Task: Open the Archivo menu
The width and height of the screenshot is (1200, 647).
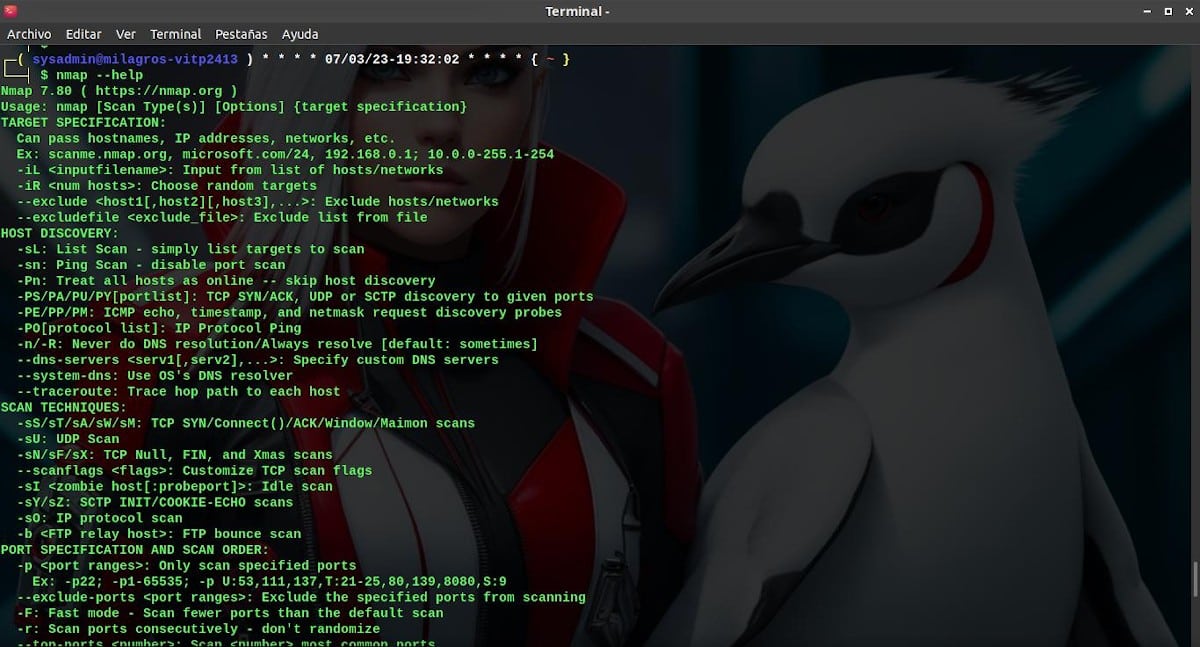Action: [x=29, y=34]
